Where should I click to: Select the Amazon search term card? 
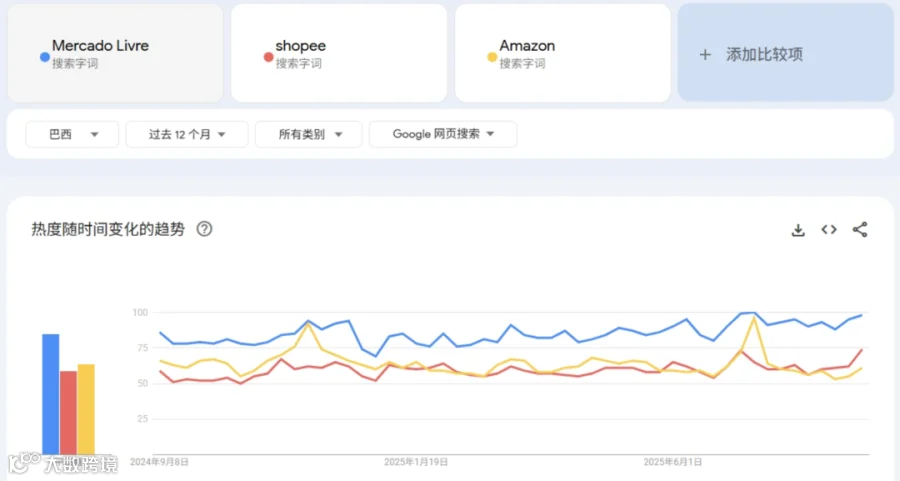click(563, 53)
